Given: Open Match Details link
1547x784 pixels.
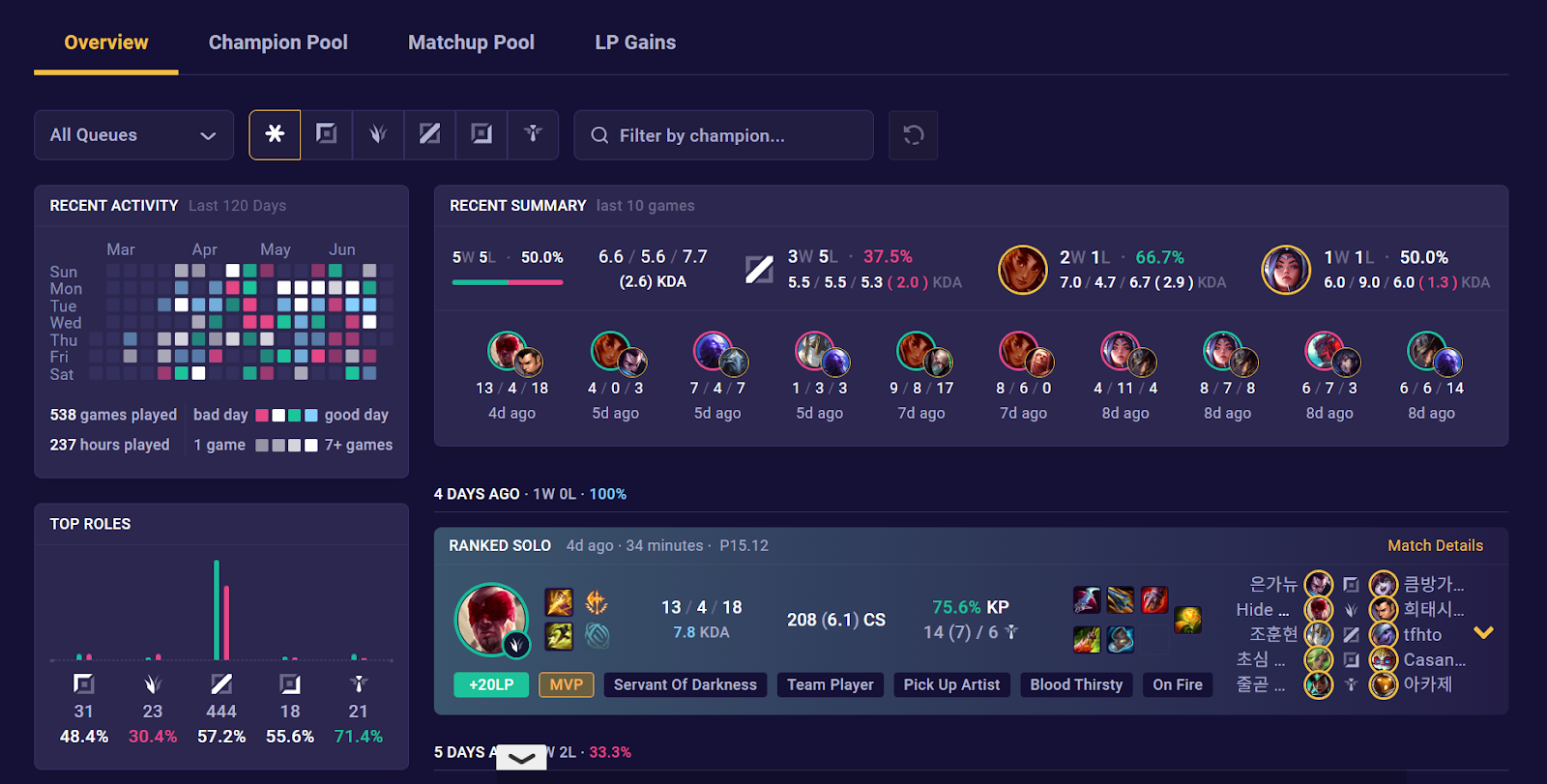Looking at the screenshot, I should pos(1435,545).
